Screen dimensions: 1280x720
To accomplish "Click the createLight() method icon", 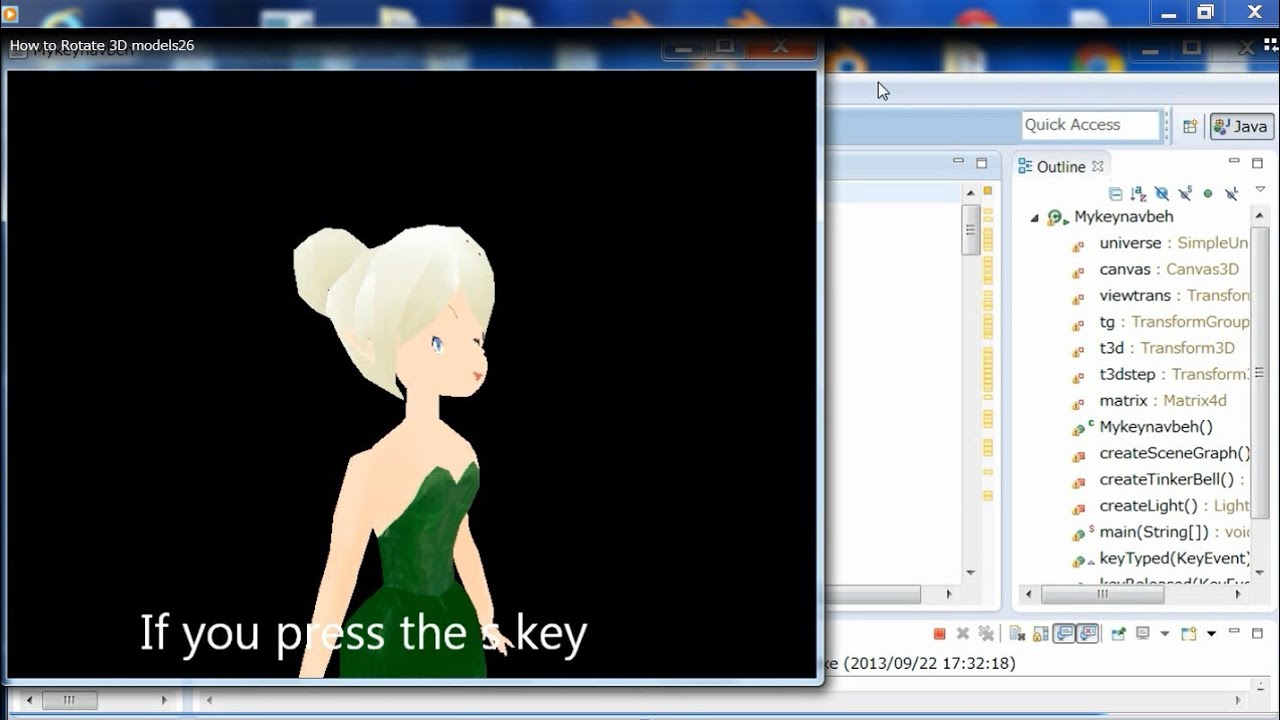I will (x=1078, y=508).
